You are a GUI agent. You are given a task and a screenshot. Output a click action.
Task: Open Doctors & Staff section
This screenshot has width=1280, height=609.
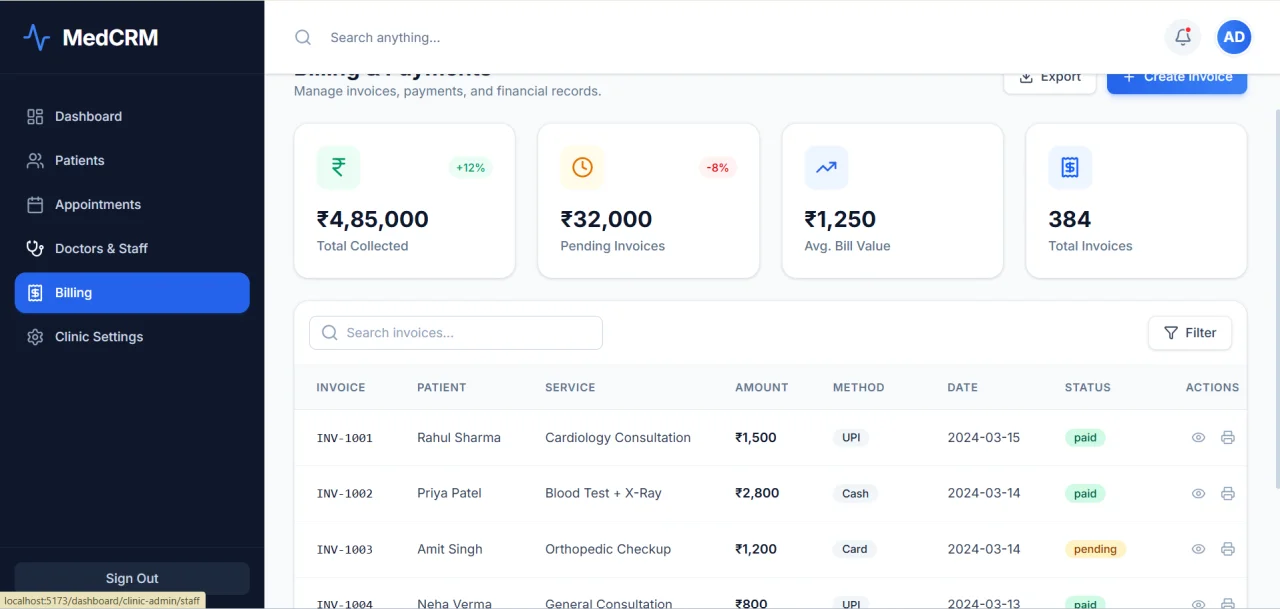pyautogui.click(x=132, y=248)
